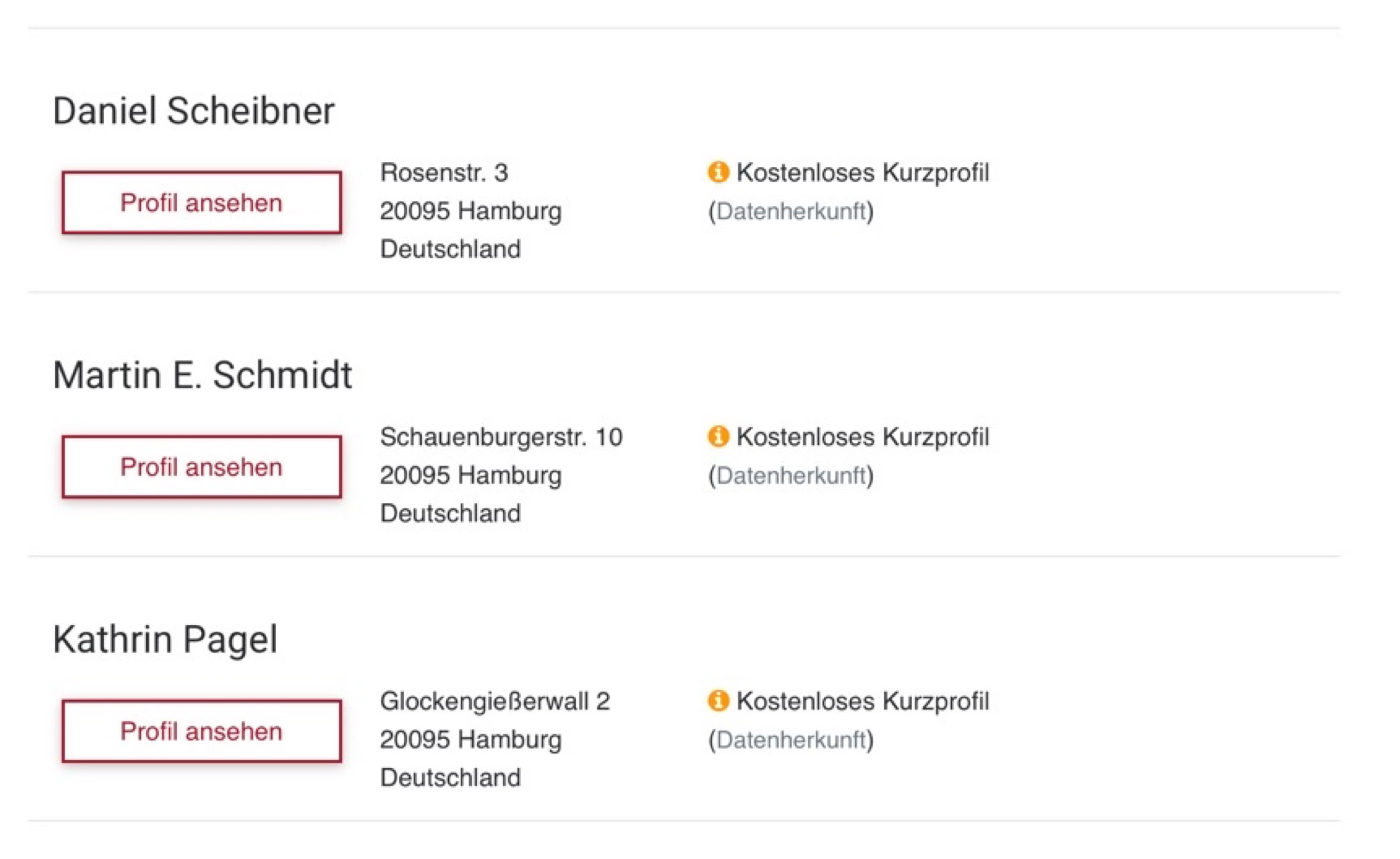The height and width of the screenshot is (859, 1400).
Task: Click the orange info icon for Daniel Scheibner
Action: tap(718, 172)
